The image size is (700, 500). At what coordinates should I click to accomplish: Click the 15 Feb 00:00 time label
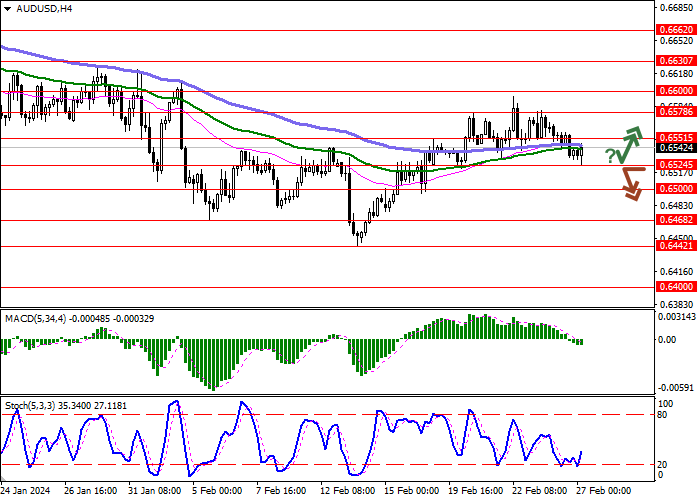(x=412, y=491)
